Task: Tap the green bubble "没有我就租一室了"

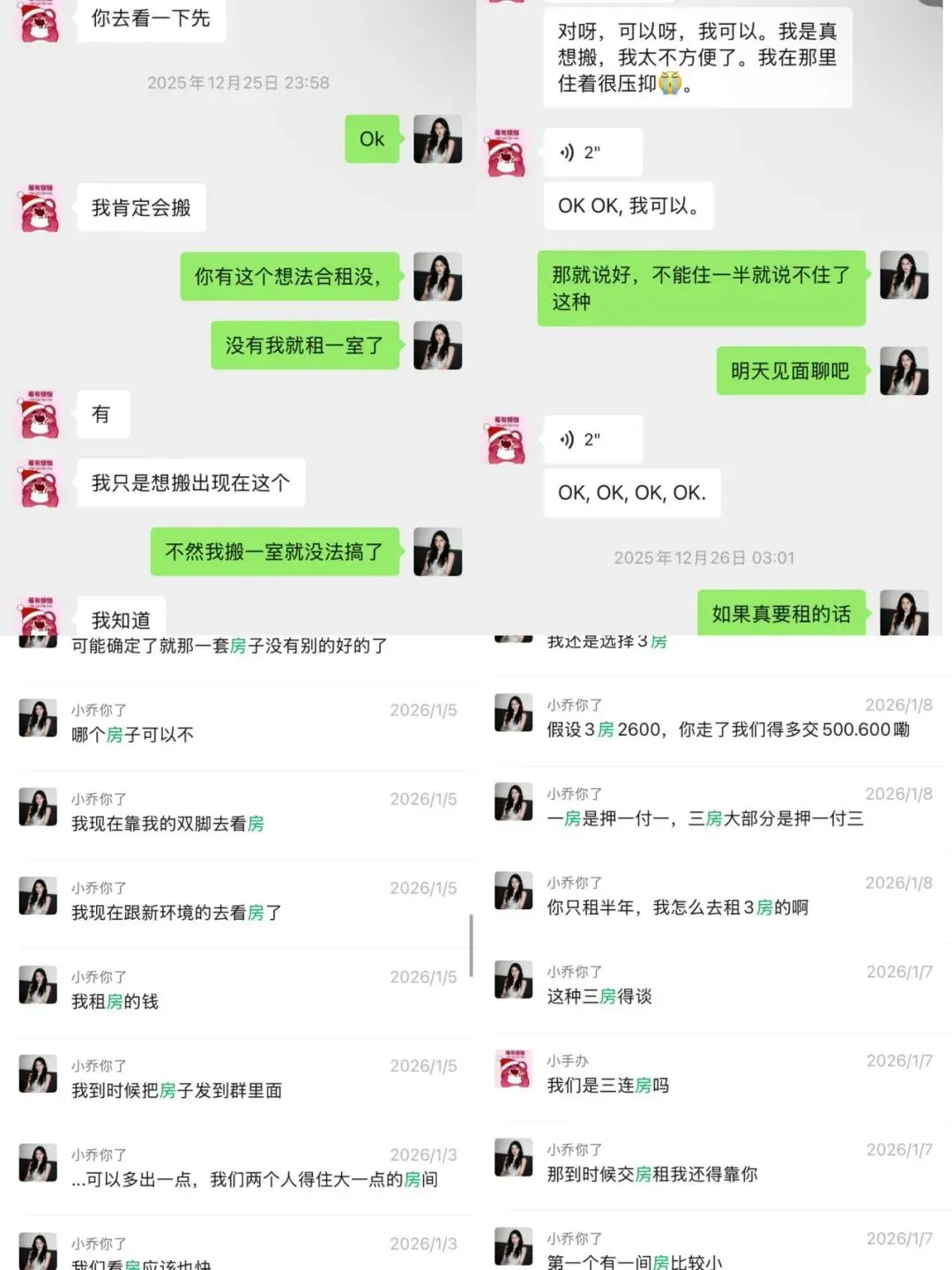Action: coord(304,345)
